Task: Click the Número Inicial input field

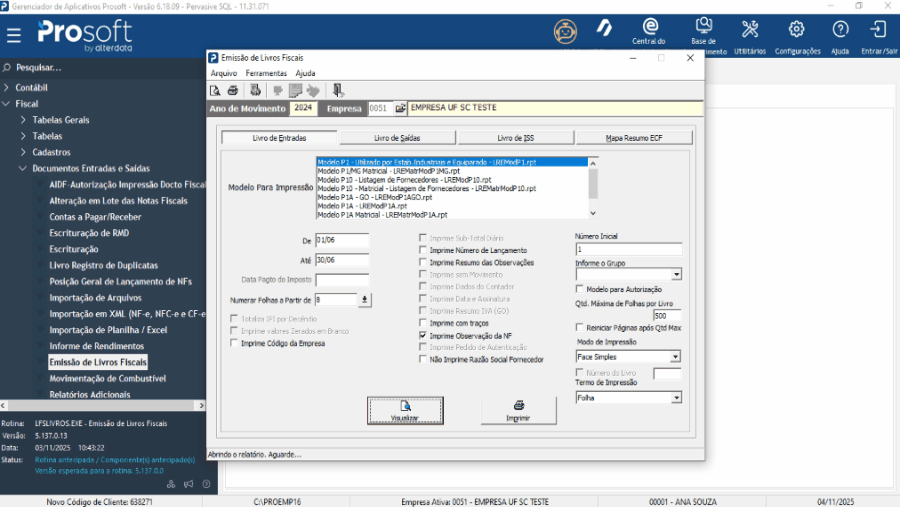Action: click(x=628, y=249)
